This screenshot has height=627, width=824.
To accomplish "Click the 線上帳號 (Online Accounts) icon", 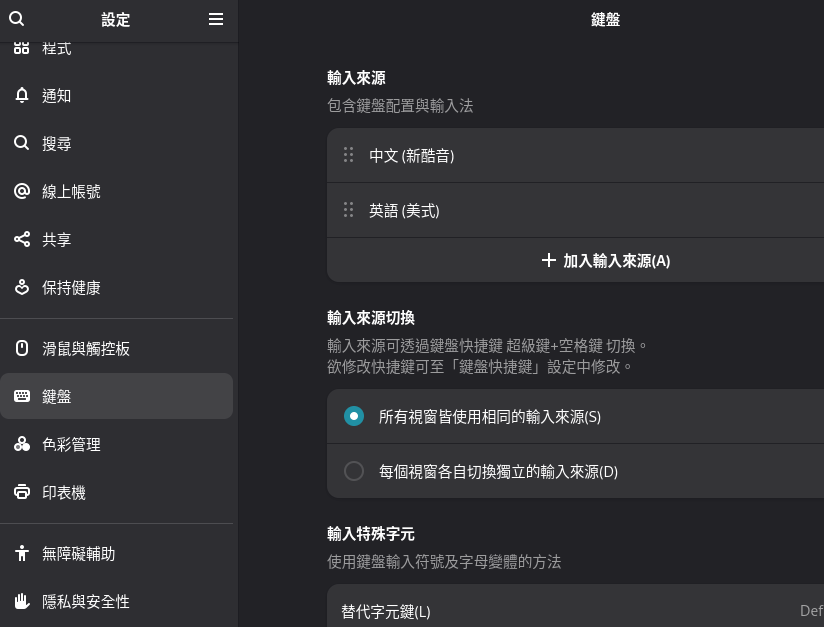I will tap(22, 191).
